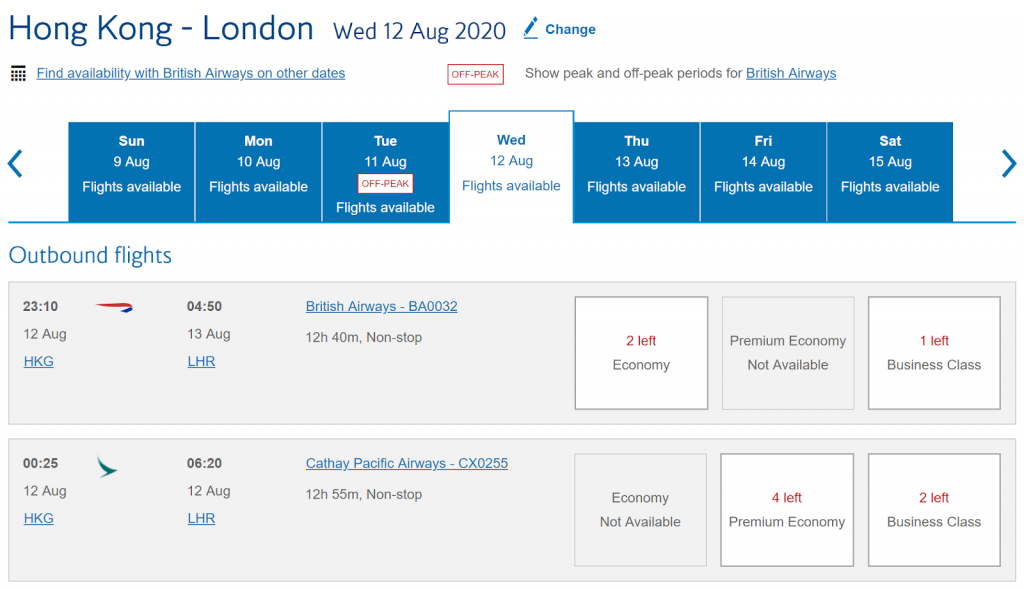The image size is (1024, 590).
Task: Choose Business Class 2 left on CX0255
Action: pyautogui.click(x=934, y=510)
